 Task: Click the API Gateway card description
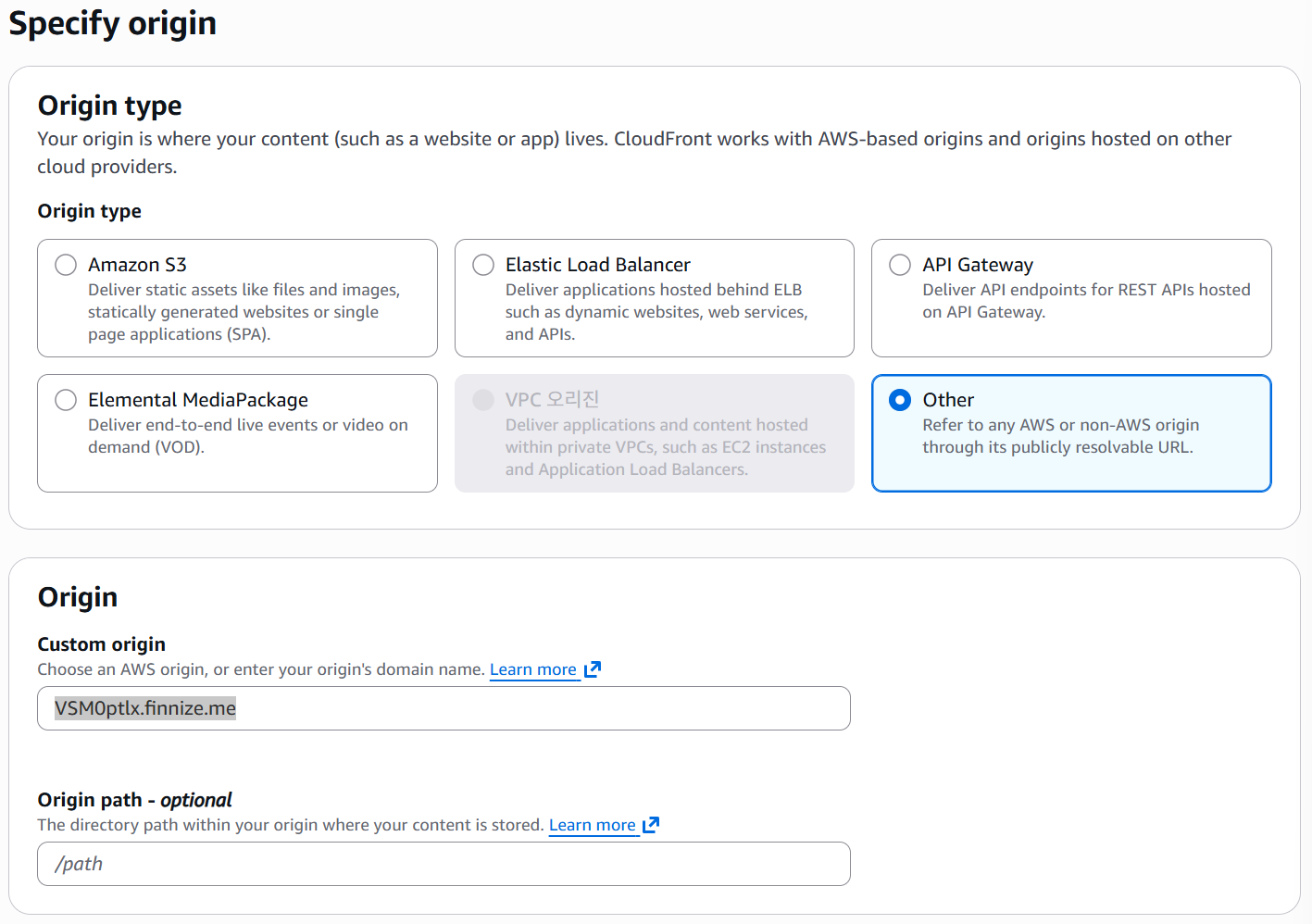pos(1085,301)
